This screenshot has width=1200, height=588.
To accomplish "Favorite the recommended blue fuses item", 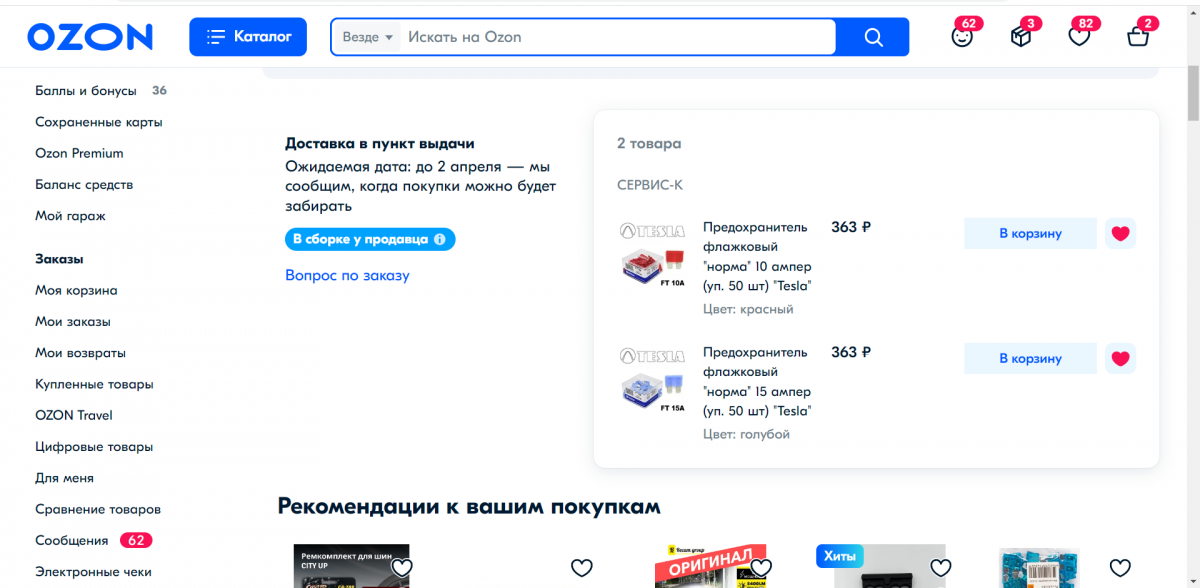I will point(1120,568).
